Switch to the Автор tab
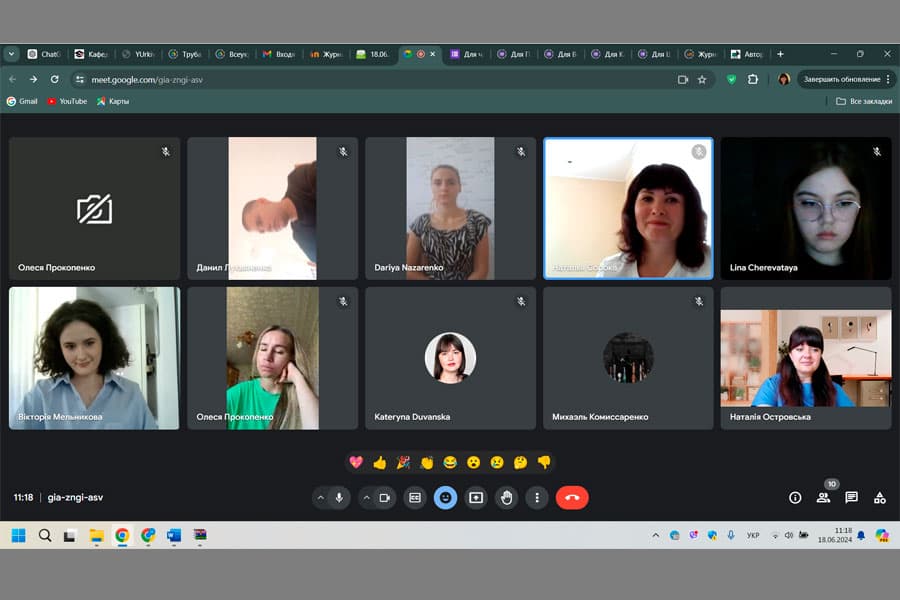Image resolution: width=900 pixels, height=600 pixels. click(x=747, y=54)
